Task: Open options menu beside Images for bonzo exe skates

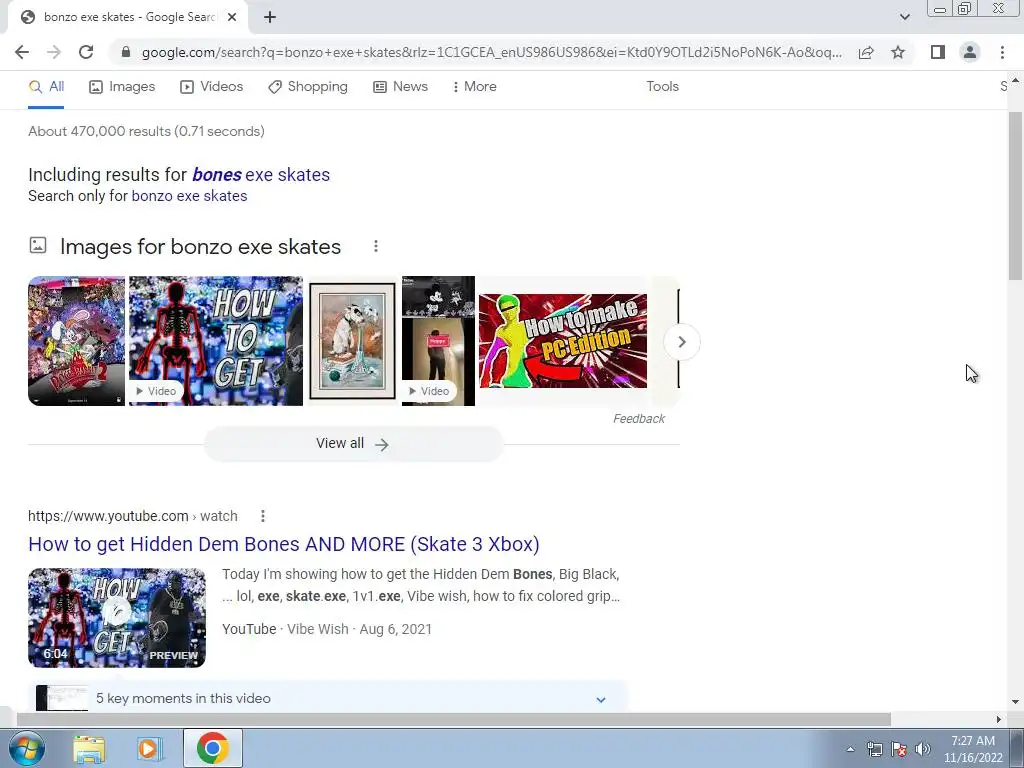Action: (376, 246)
